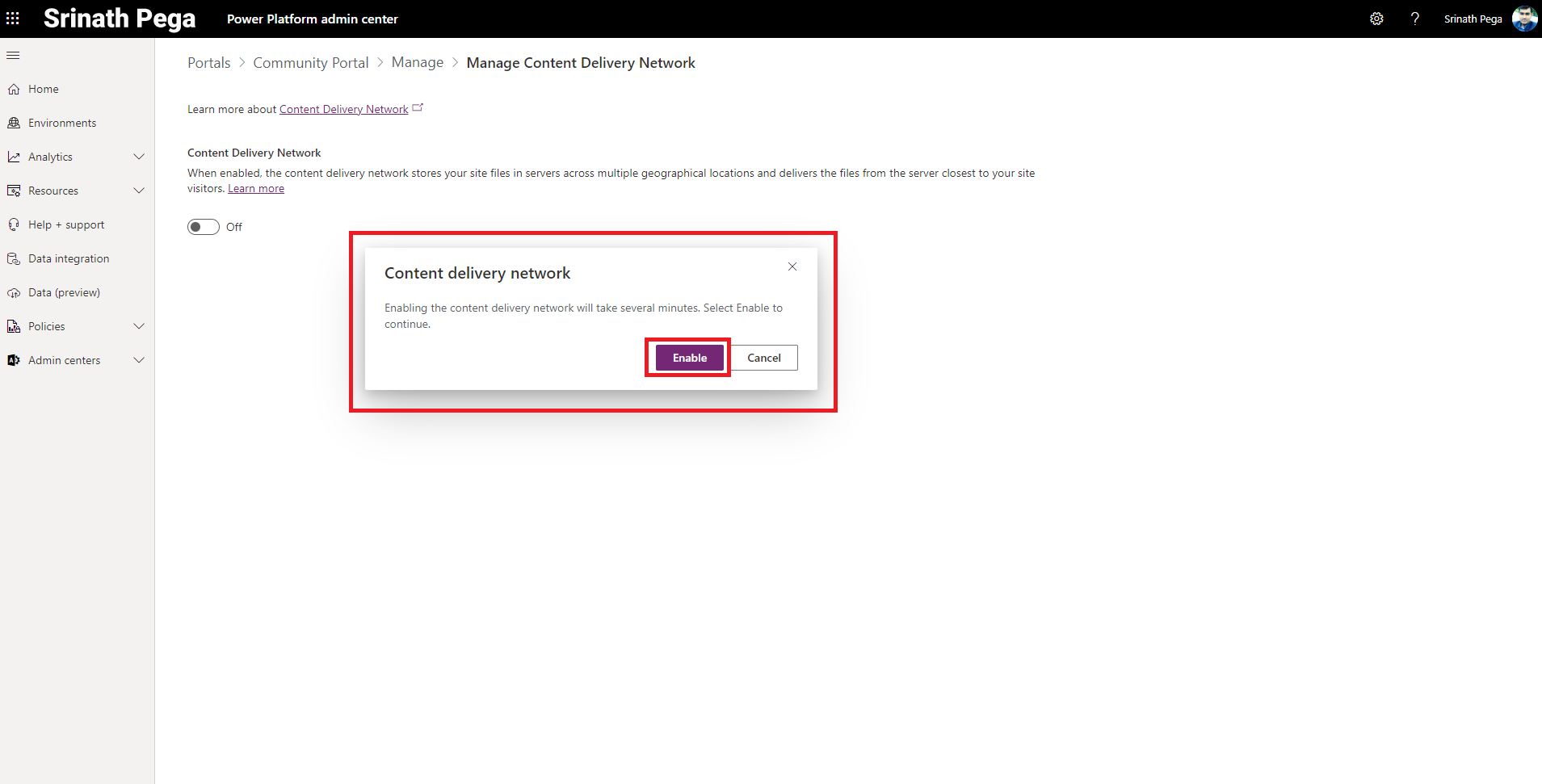
Task: Expand the Analytics section chevron
Action: (139, 157)
